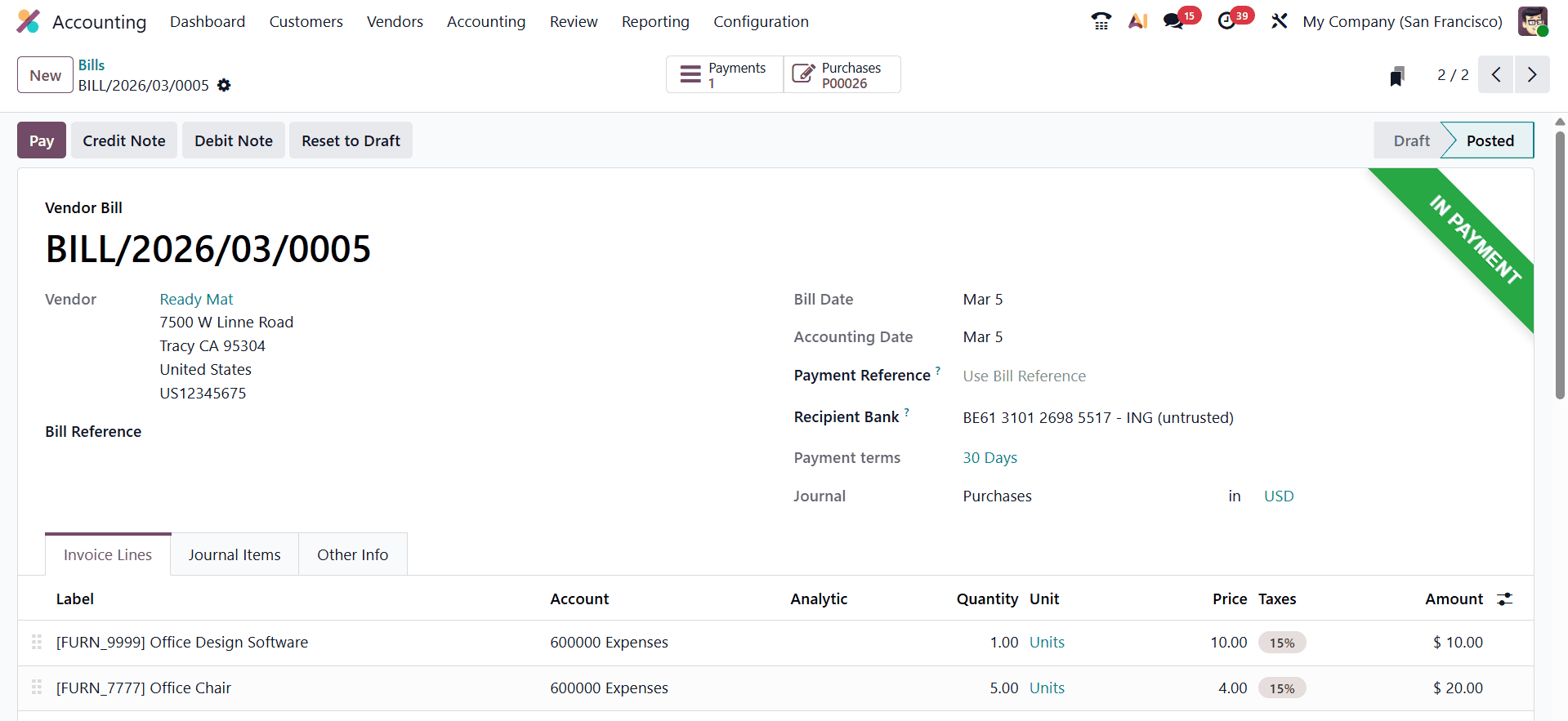Click Units in Office Design Software row
Viewport: 1568px width, 721px height.
pyautogui.click(x=1047, y=642)
